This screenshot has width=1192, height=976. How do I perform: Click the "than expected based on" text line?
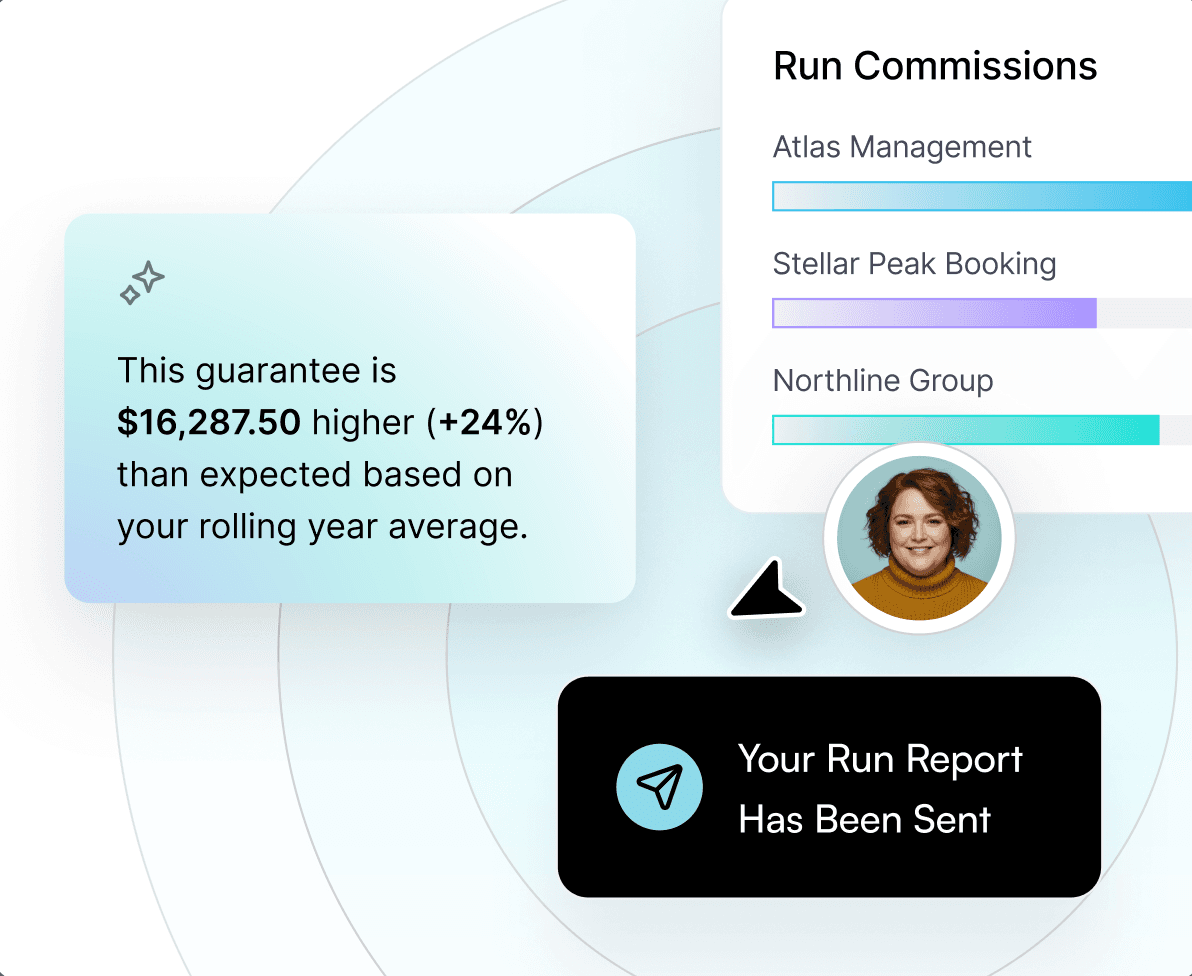tap(314, 474)
